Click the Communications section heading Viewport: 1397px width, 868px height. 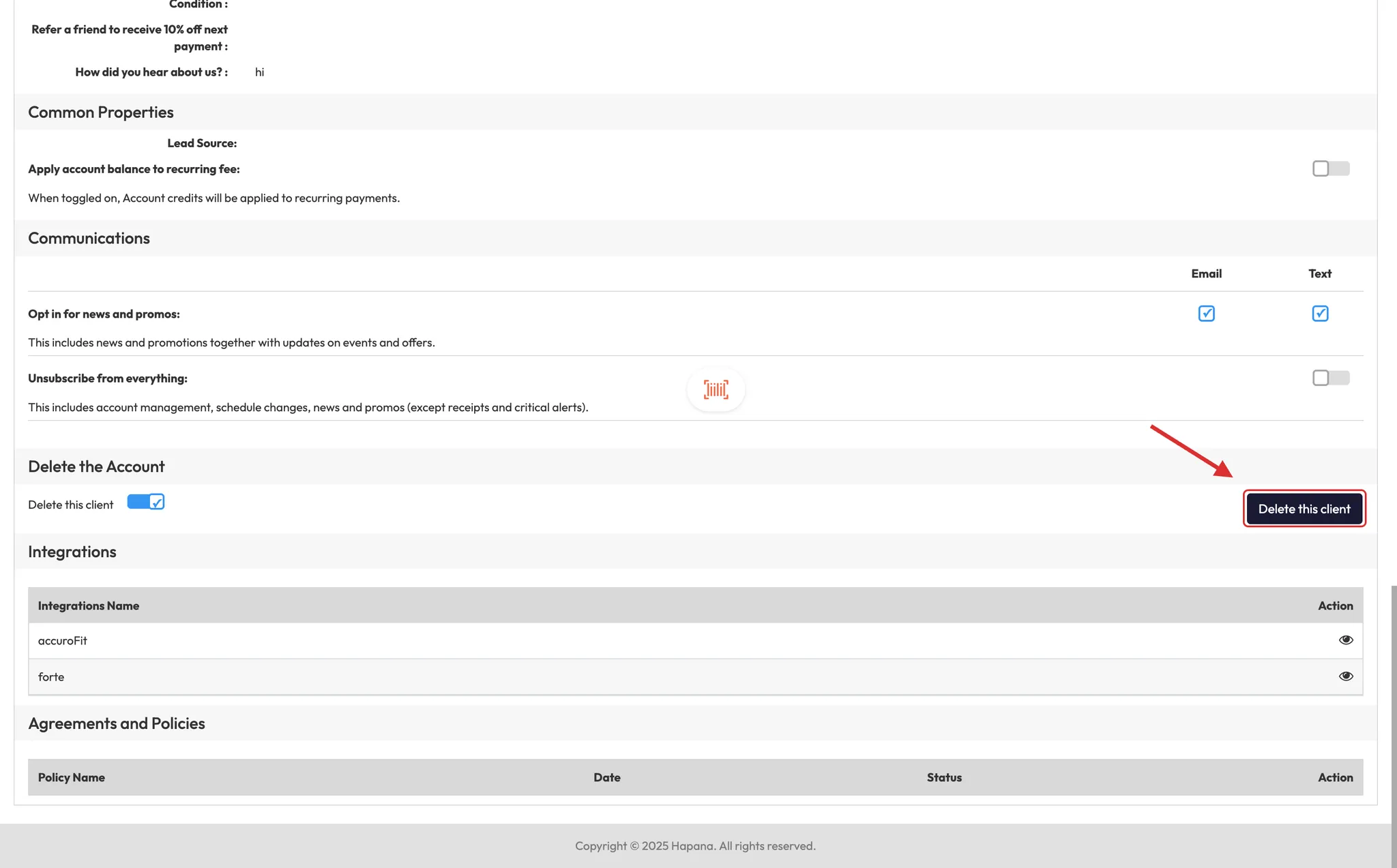[89, 238]
